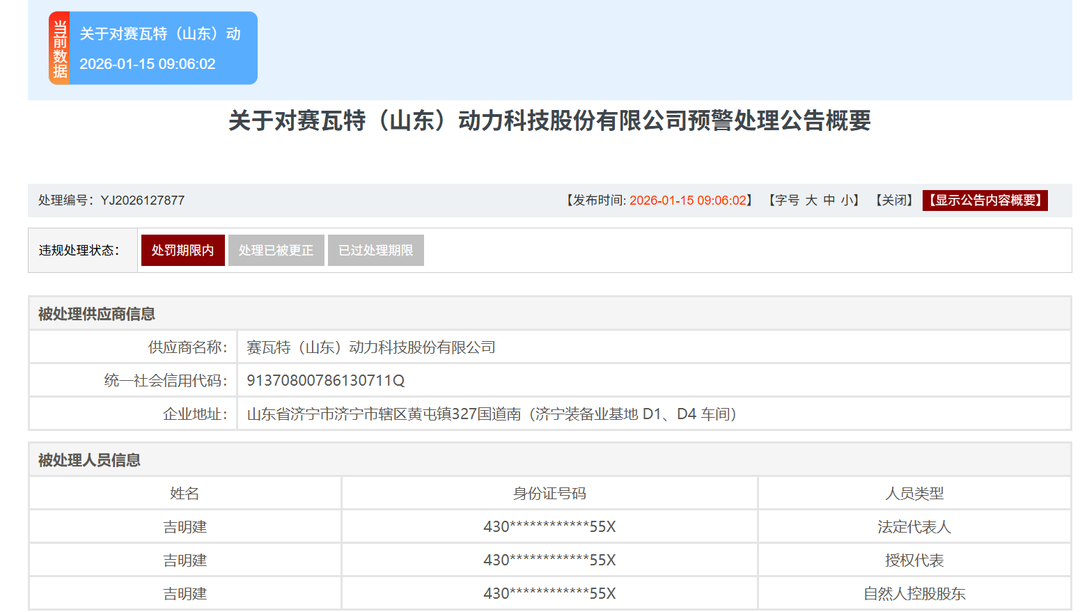Click the 【关闭】 link
The image size is (1080, 612).
[893, 200]
